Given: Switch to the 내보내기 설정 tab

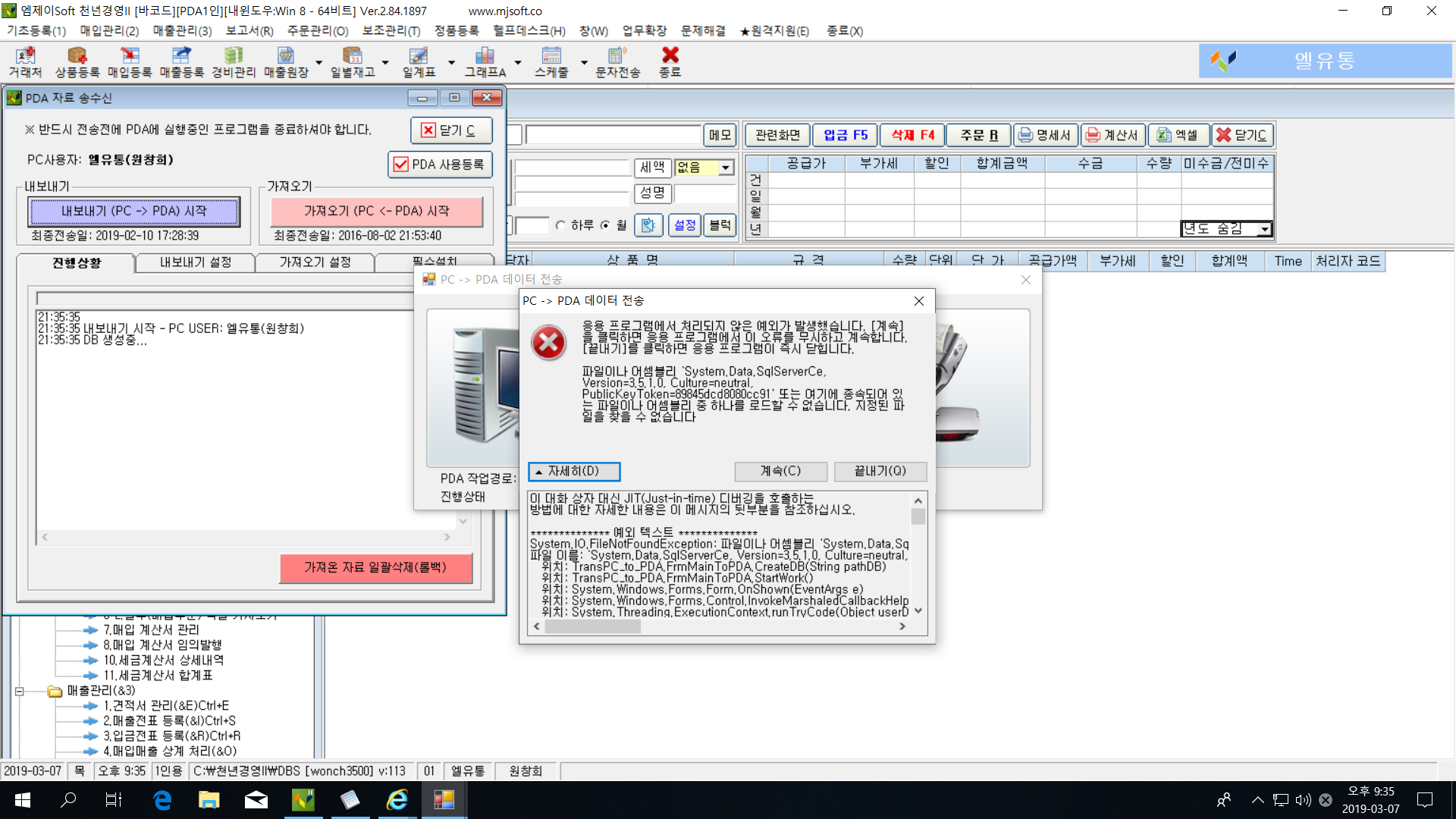Looking at the screenshot, I should (x=196, y=262).
